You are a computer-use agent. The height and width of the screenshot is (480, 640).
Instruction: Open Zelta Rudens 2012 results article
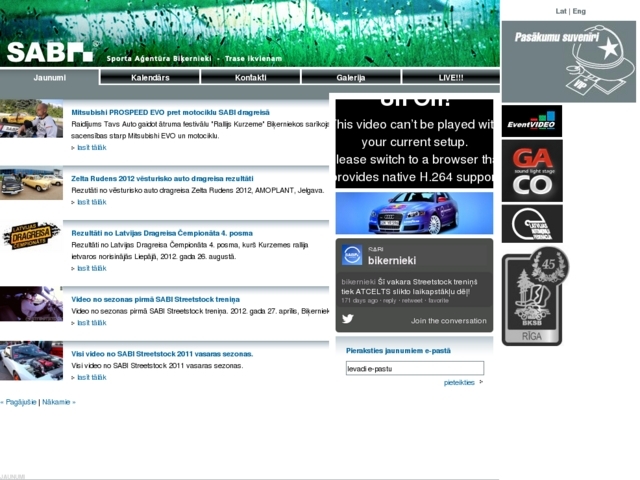coord(162,178)
